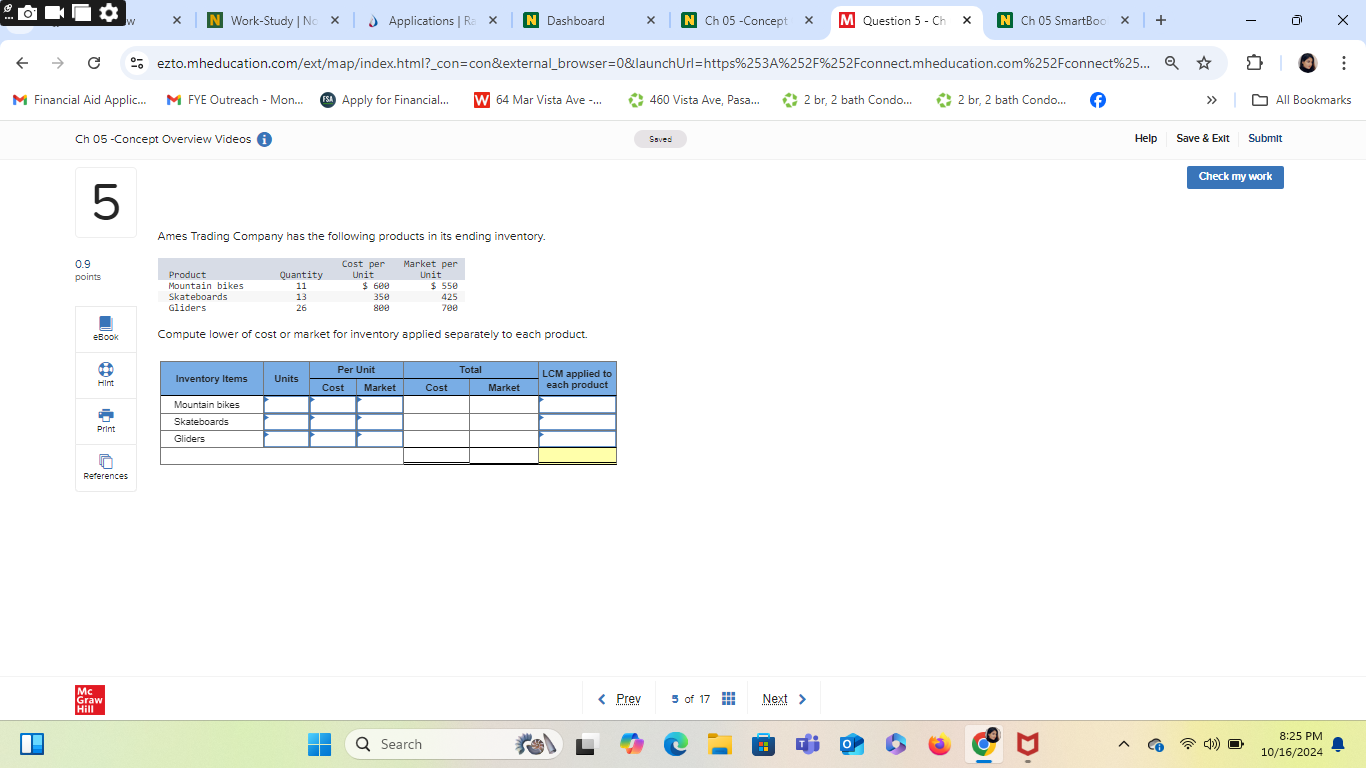Open the clock showing 8:25 PM
The width and height of the screenshot is (1366, 768).
(1292, 744)
